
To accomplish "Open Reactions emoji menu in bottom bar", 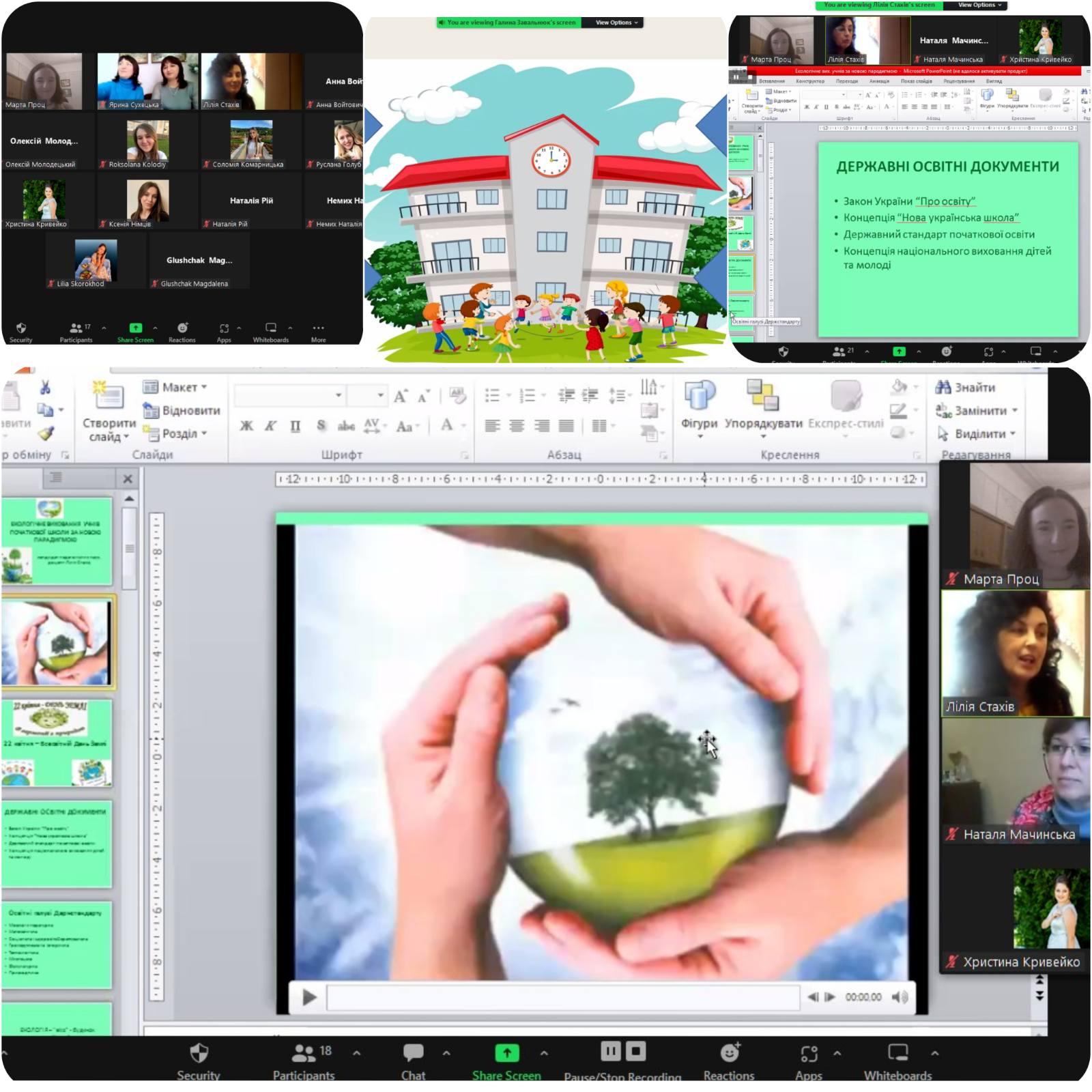I will coord(729,1053).
